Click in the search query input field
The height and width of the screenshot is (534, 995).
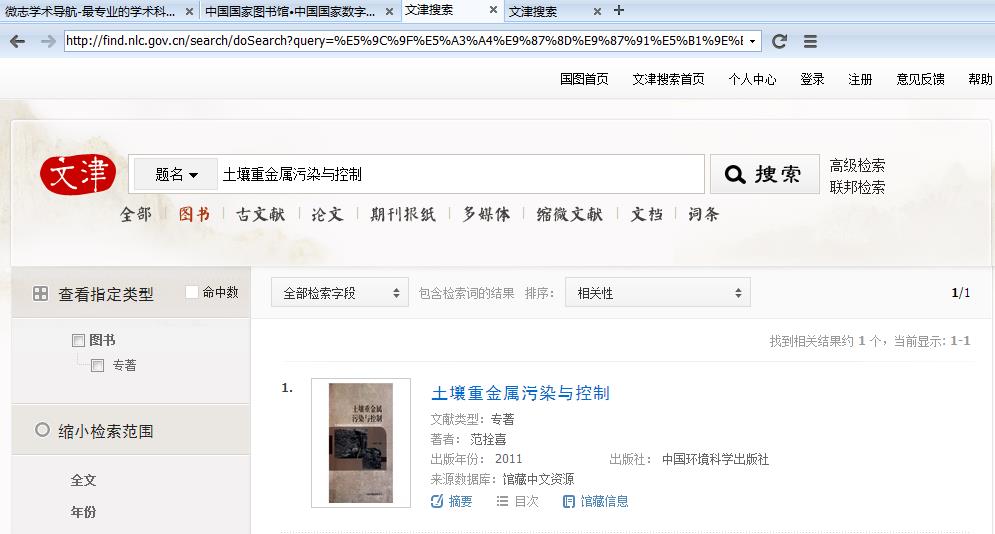(461, 174)
